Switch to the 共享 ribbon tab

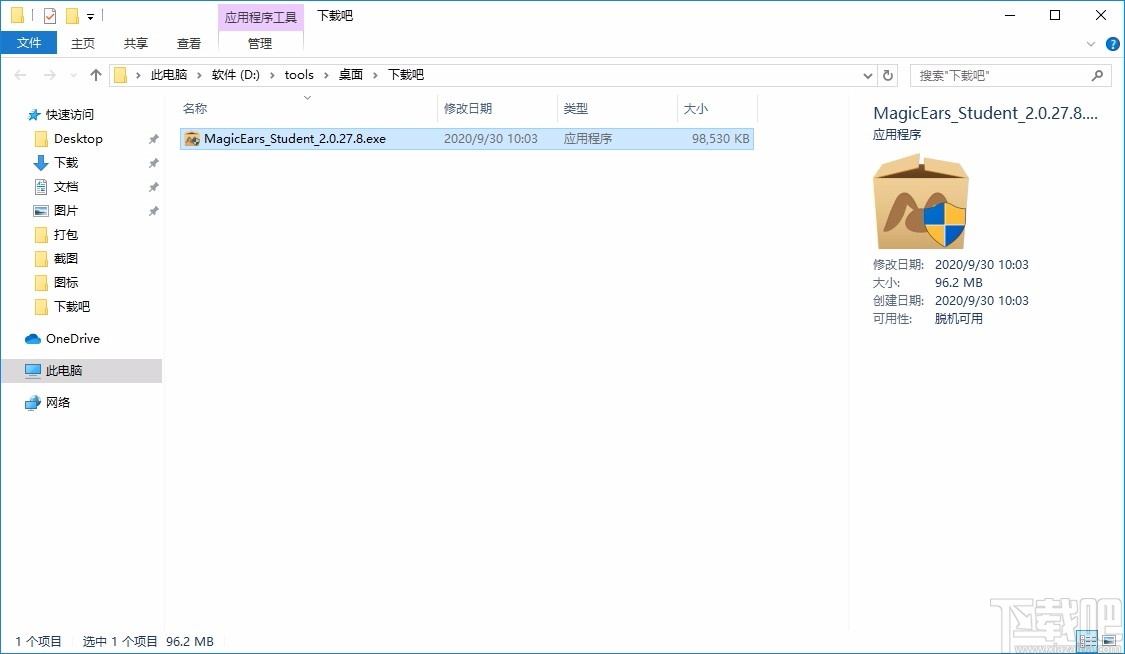coord(136,43)
